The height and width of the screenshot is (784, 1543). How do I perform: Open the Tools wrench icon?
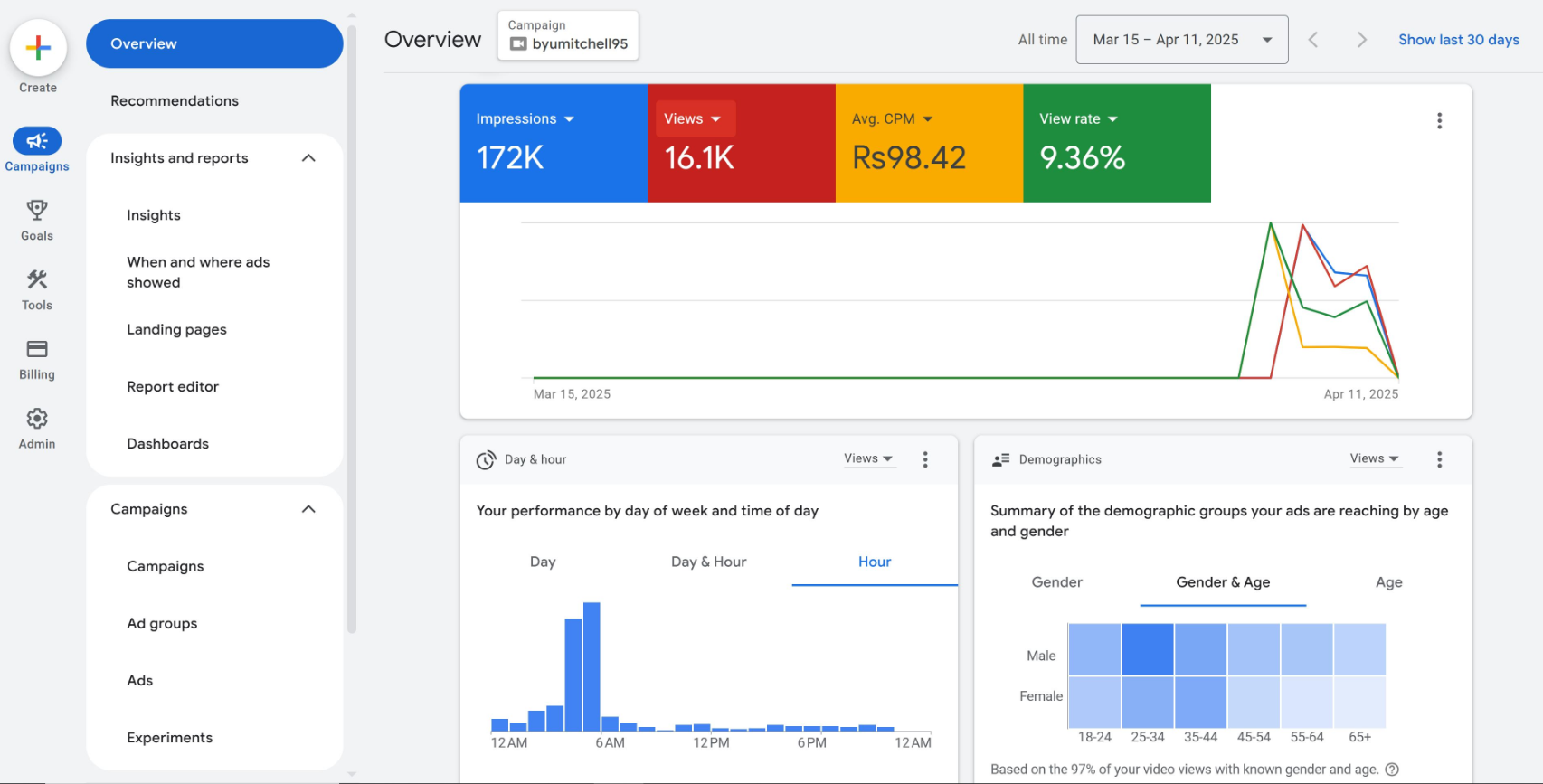tap(37, 280)
